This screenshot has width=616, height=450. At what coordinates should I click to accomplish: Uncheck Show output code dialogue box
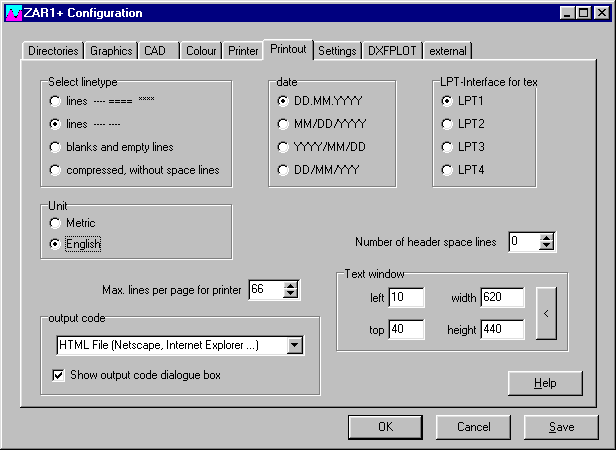[58, 375]
